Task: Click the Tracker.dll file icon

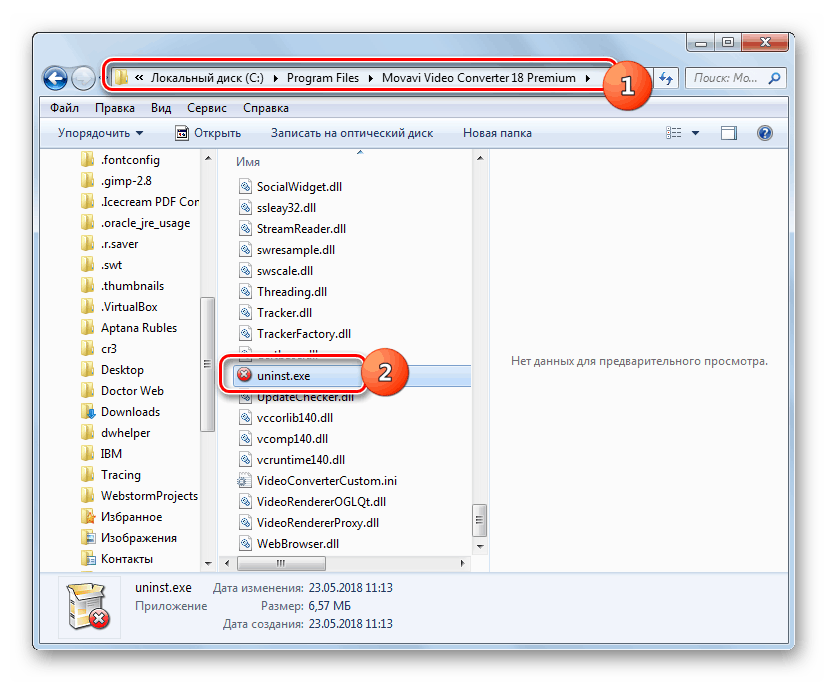Action: (245, 313)
